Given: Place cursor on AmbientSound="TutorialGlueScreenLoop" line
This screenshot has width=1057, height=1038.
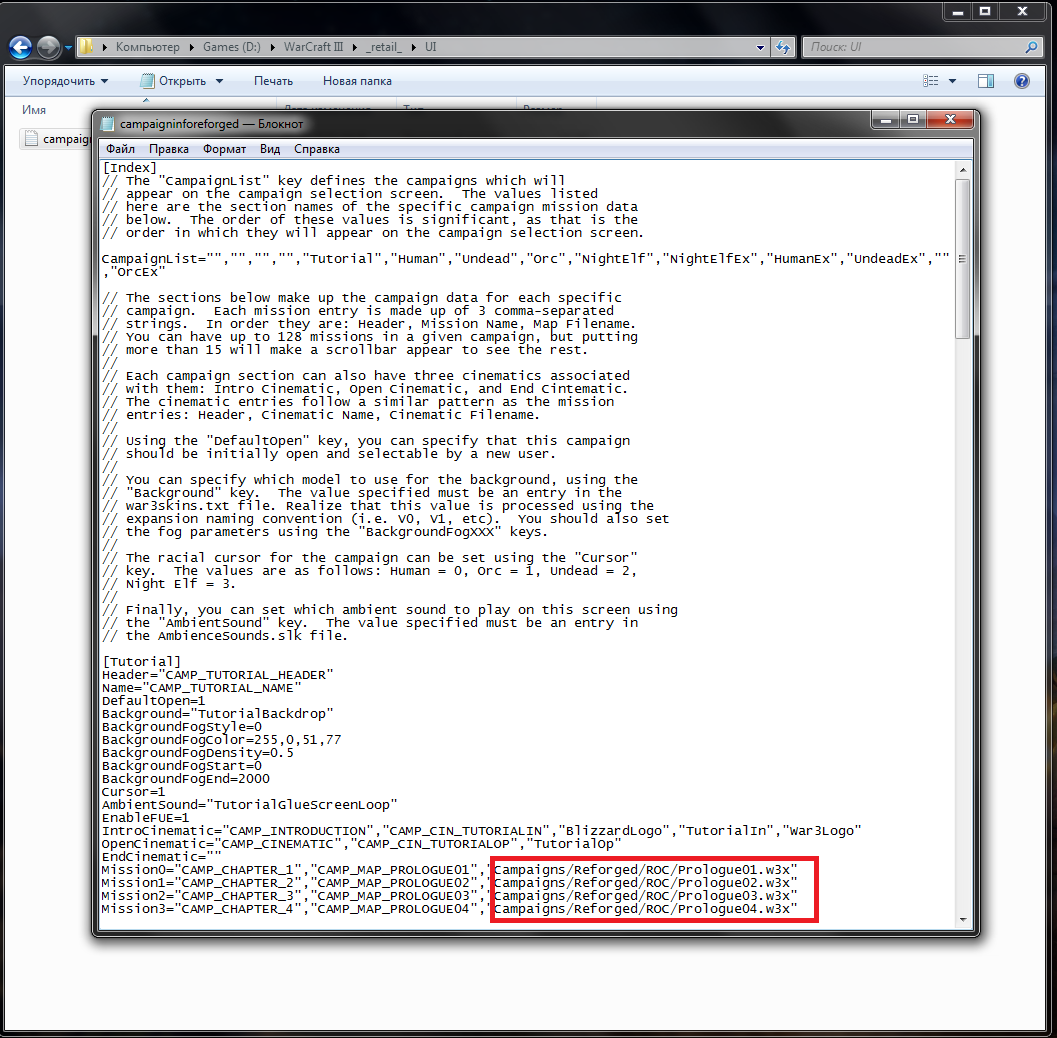Looking at the screenshot, I should [249, 805].
